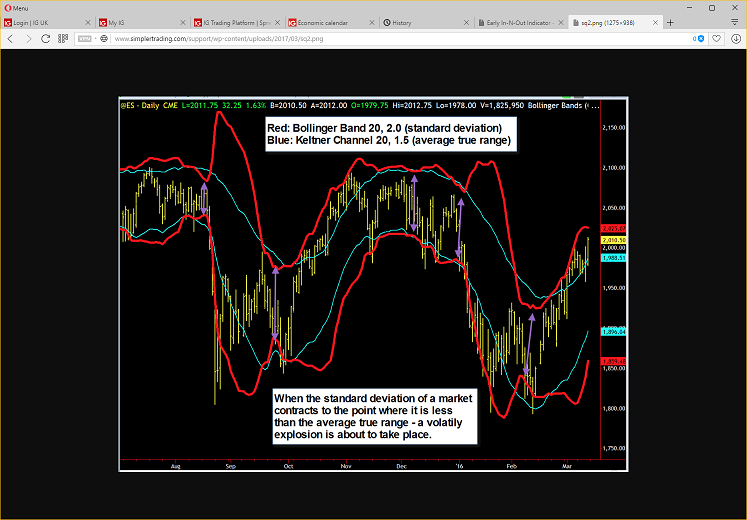Switch to the IG Trading Platform tab

point(237,22)
